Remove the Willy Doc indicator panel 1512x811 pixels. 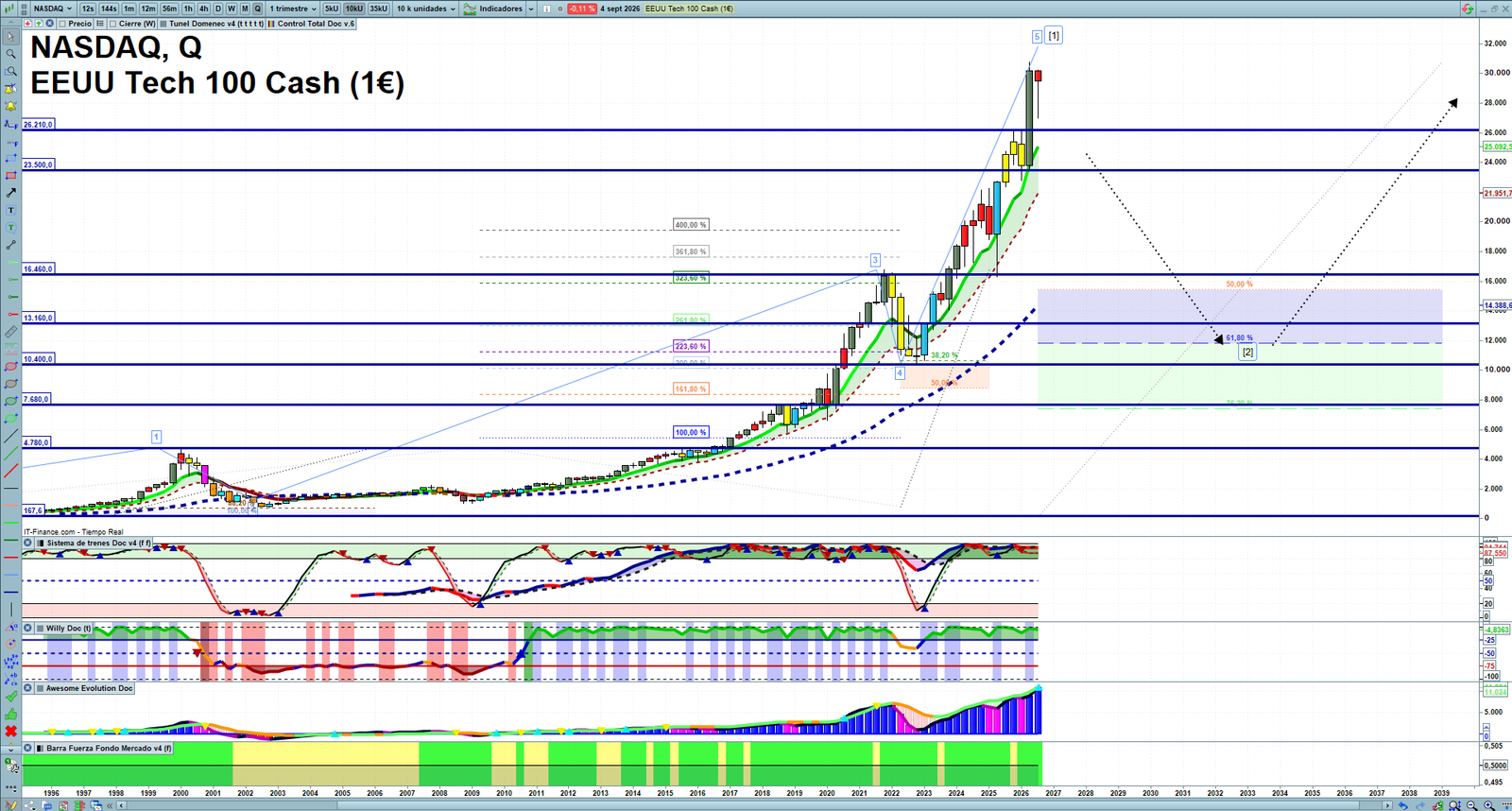coord(28,629)
